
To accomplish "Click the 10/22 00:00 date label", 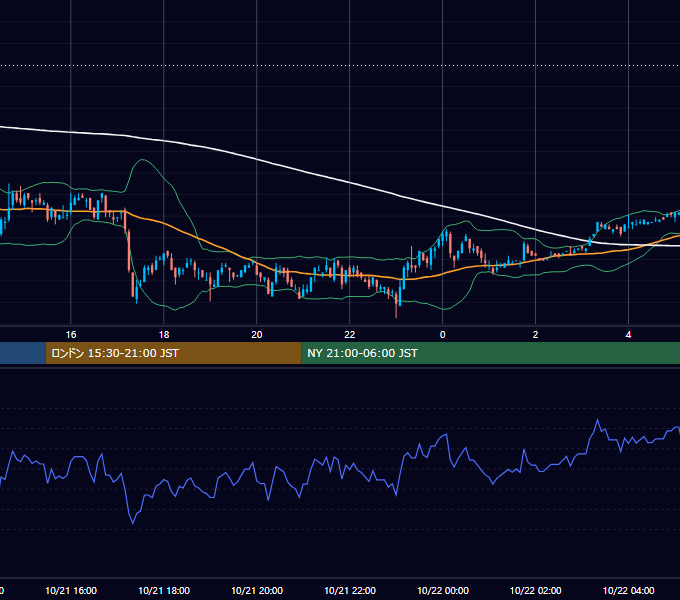I will coord(443,590).
